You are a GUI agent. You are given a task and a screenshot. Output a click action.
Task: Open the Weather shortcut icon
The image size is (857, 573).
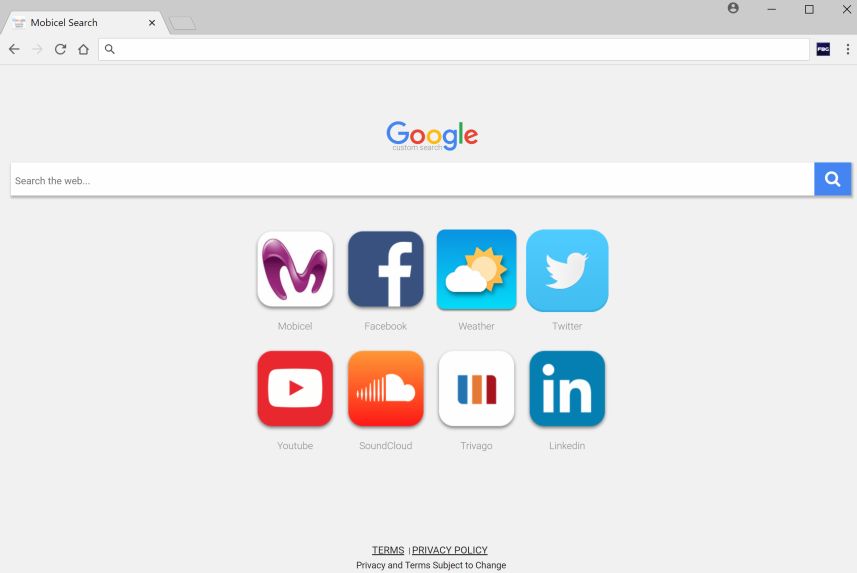coord(477,270)
